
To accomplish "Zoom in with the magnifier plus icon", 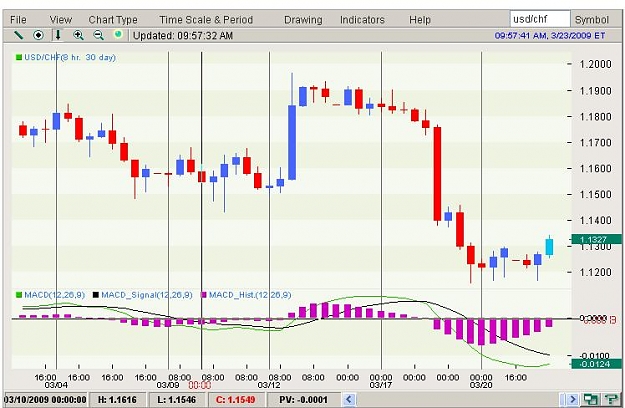I will (x=79, y=35).
